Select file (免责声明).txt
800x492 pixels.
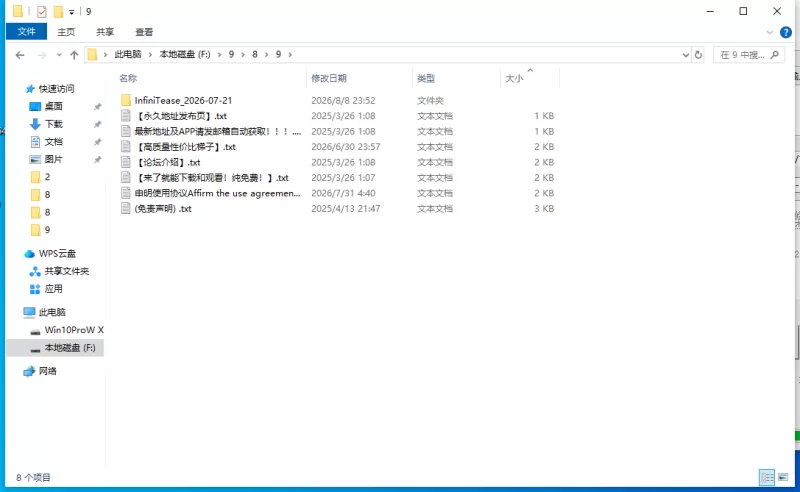[163, 208]
